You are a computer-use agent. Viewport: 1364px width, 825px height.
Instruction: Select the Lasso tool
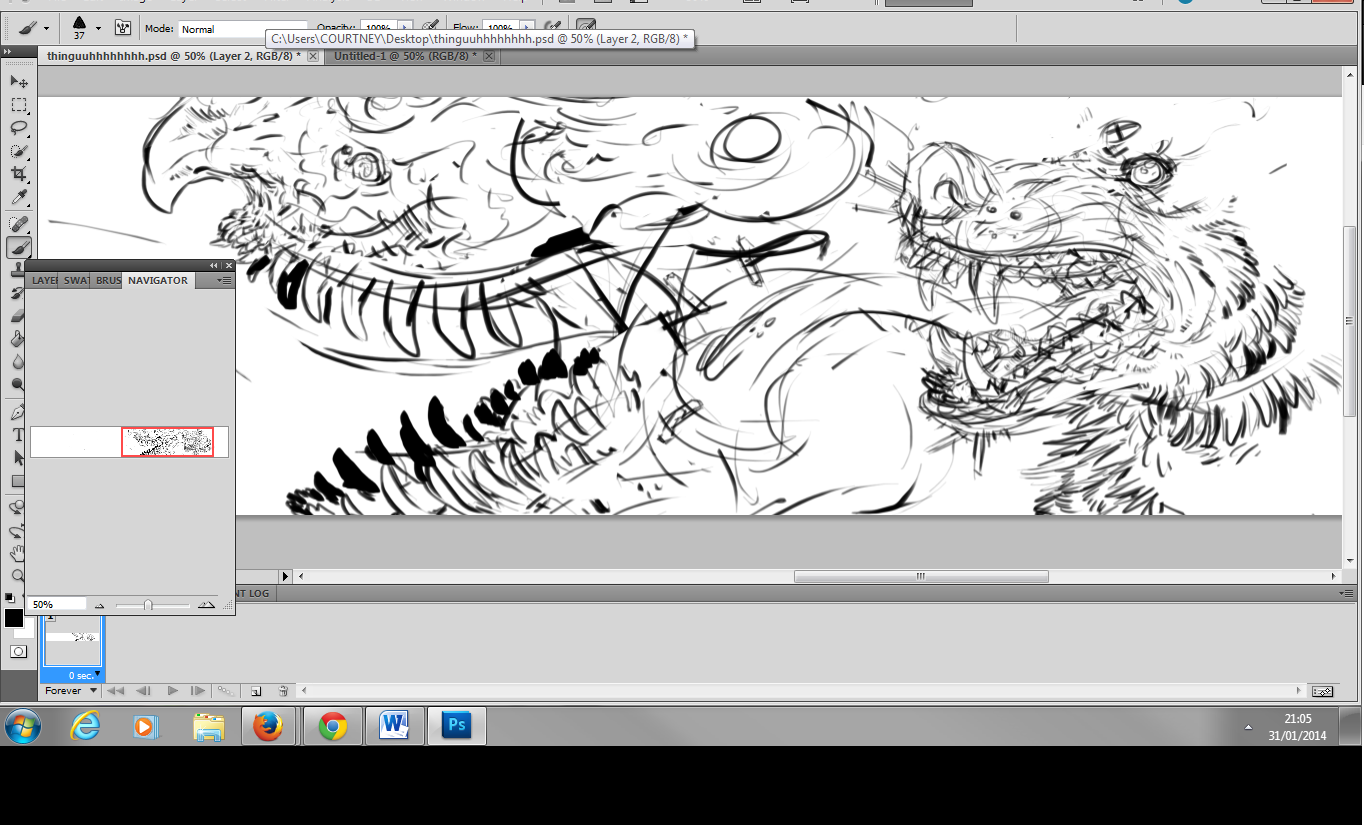tap(18, 128)
